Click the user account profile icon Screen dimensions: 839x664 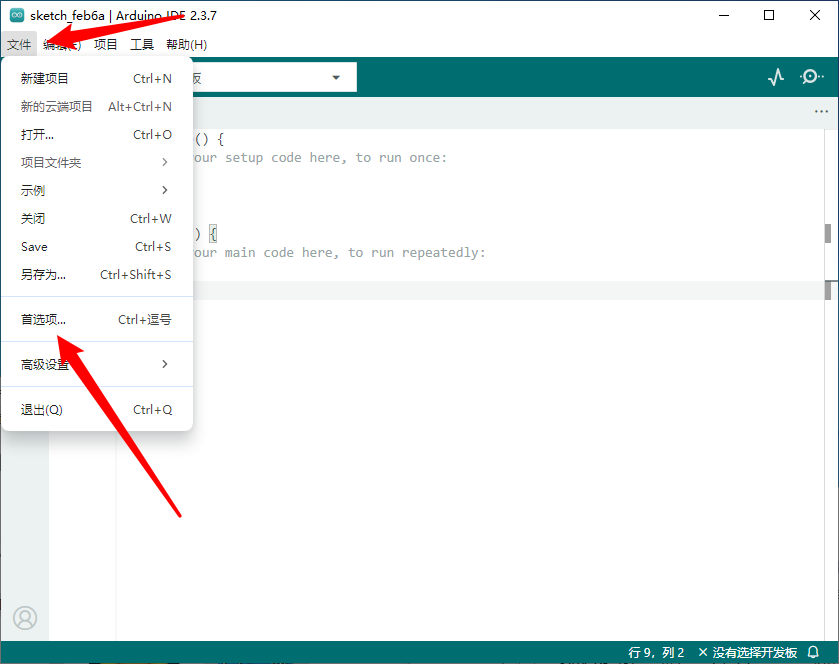tap(25, 618)
